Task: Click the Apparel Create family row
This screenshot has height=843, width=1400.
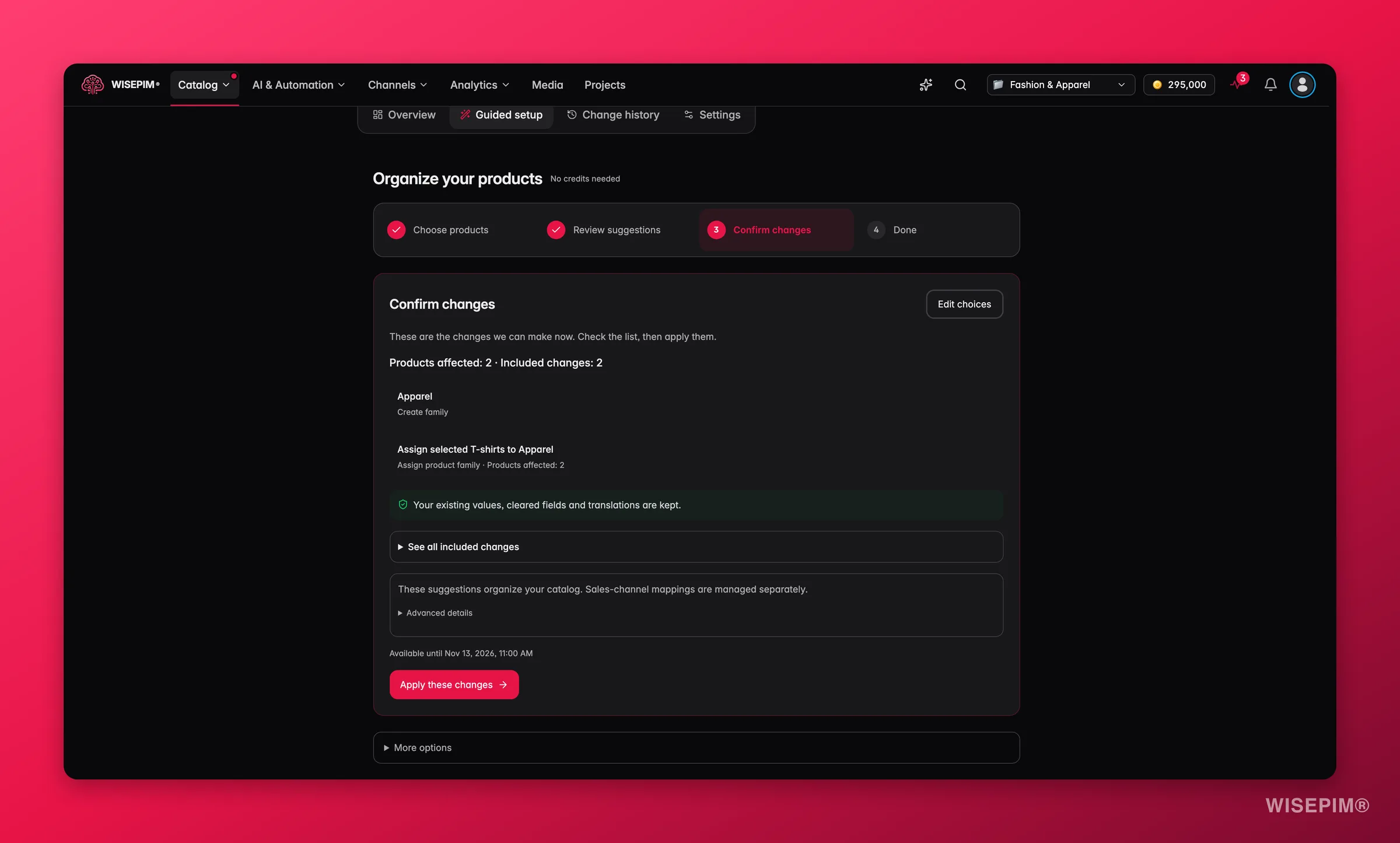Action: [x=696, y=404]
